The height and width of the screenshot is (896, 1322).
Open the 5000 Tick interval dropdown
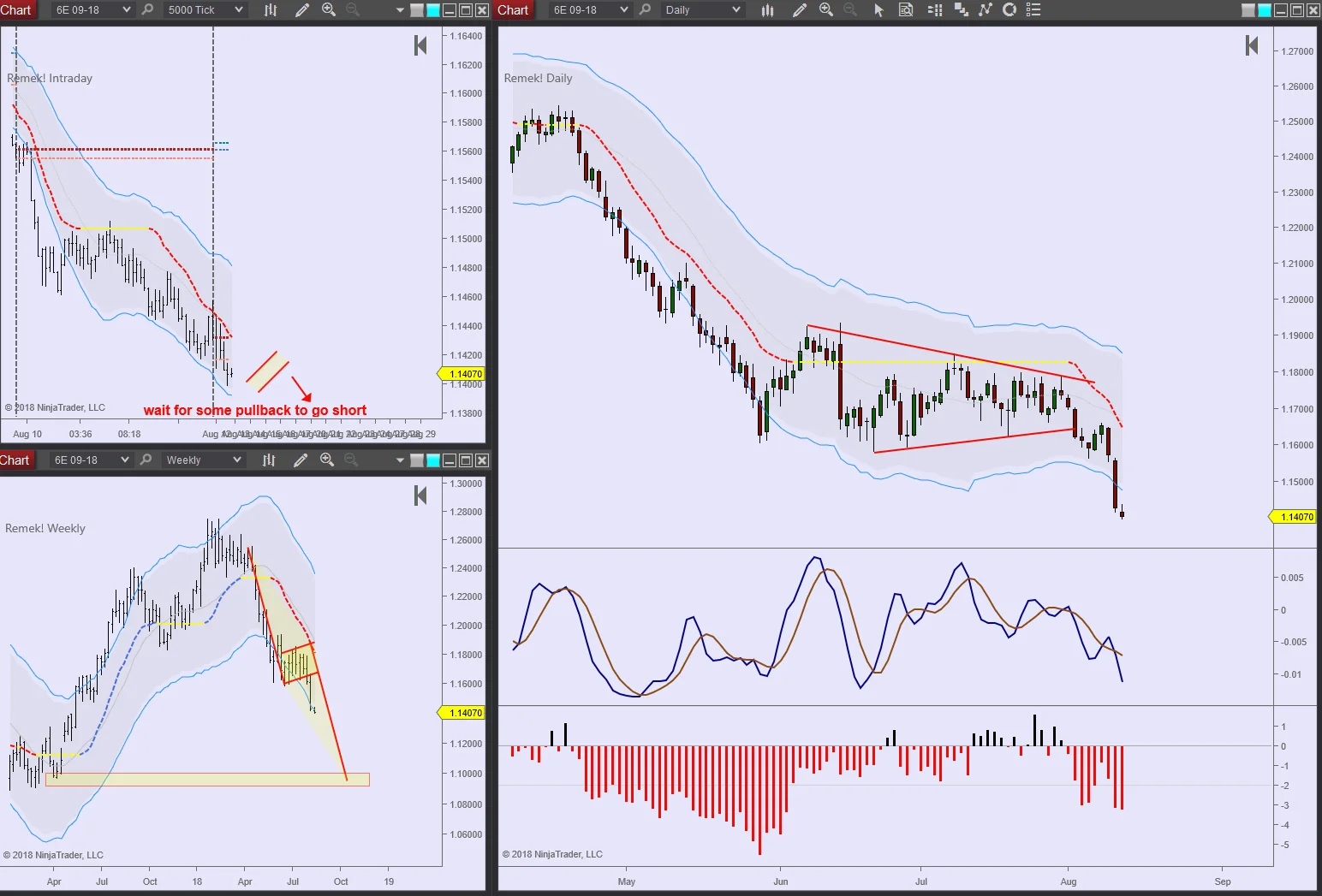point(205,10)
